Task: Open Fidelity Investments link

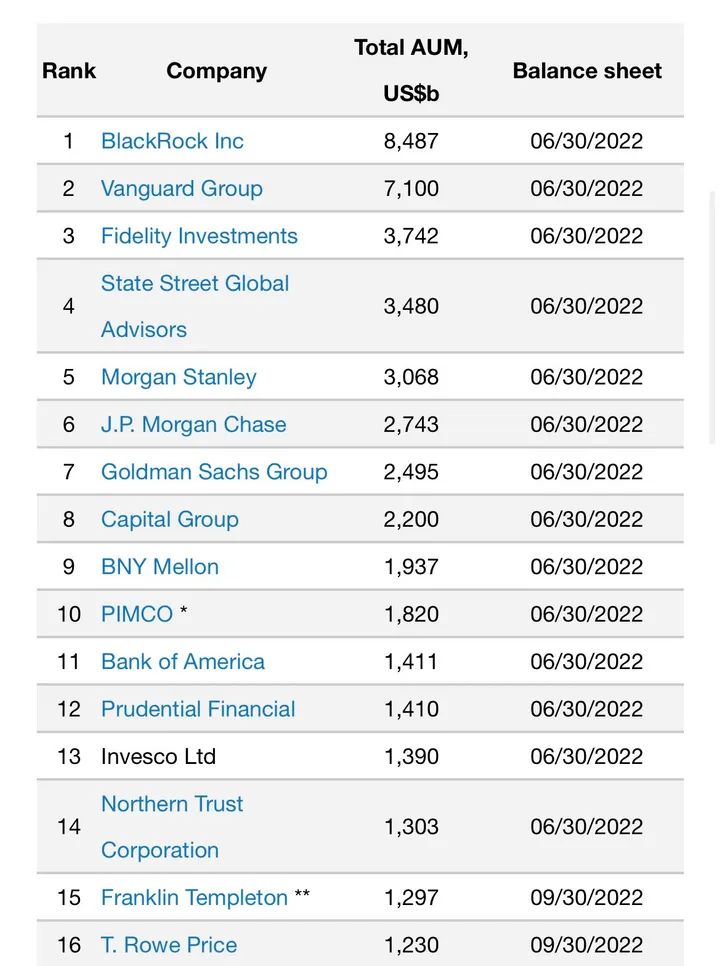Action: click(199, 236)
